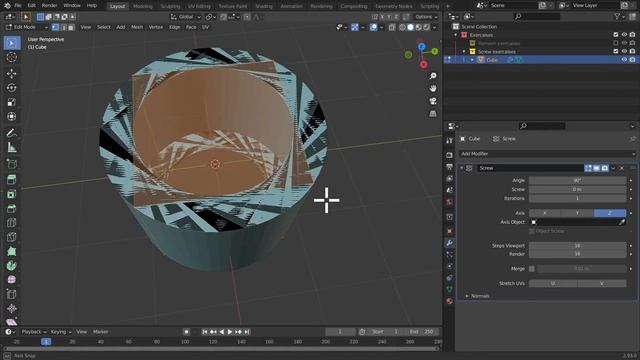Select the Annotate tool
The width and height of the screenshot is (640, 360).
(x=12, y=133)
